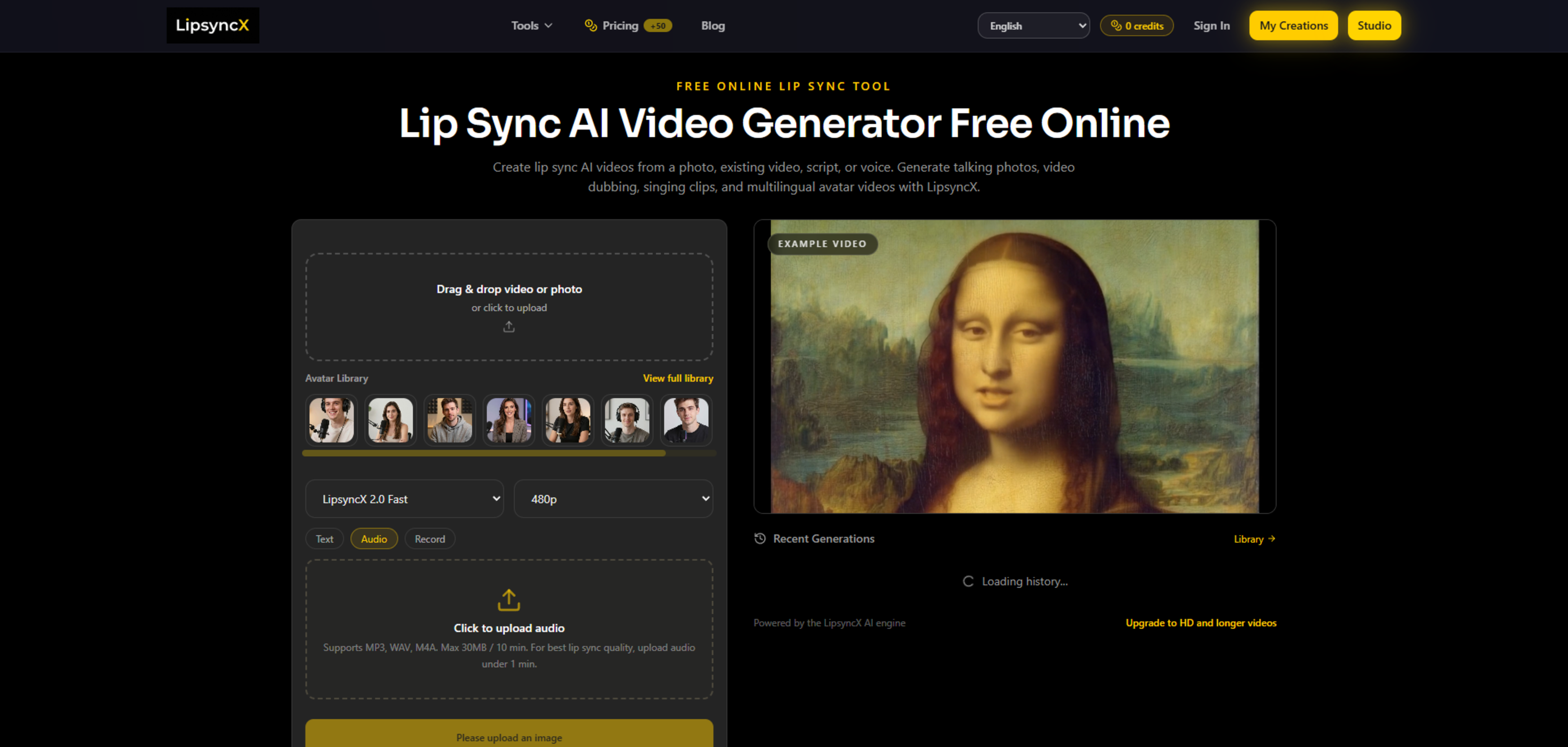Screen dimensions: 1568x747
Task: Open the Pricing page
Action: 620,26
